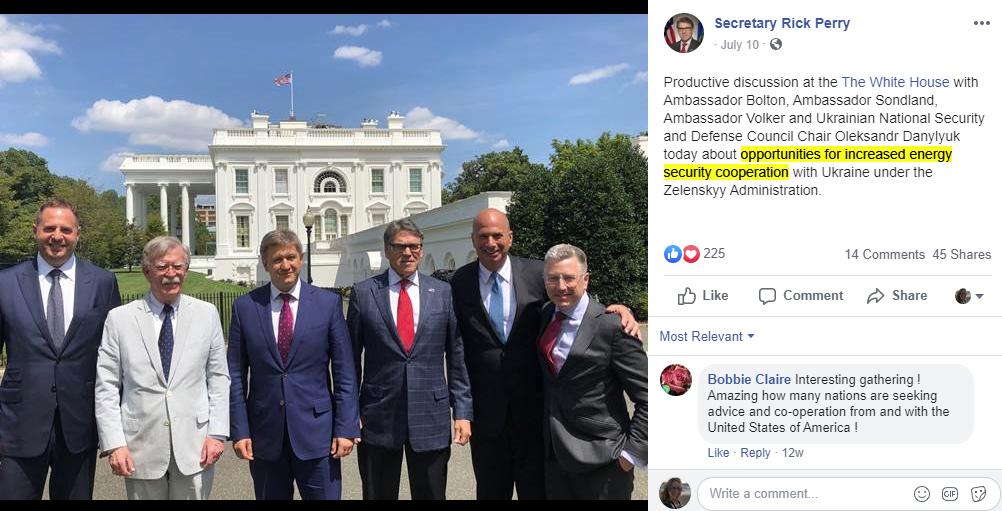
Task: View the 14 Comments list
Action: (884, 254)
